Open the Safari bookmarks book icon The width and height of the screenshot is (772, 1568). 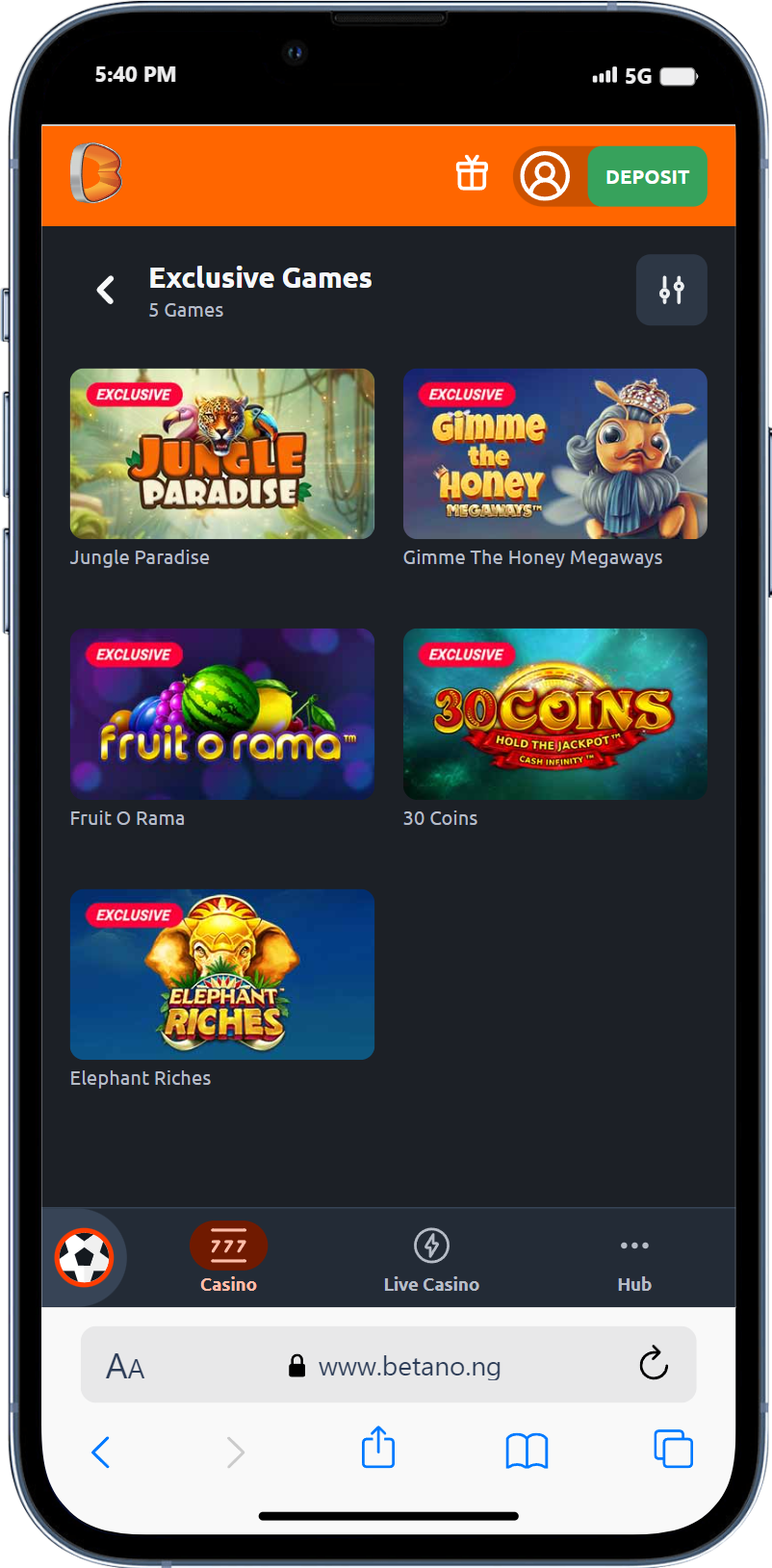(527, 1451)
